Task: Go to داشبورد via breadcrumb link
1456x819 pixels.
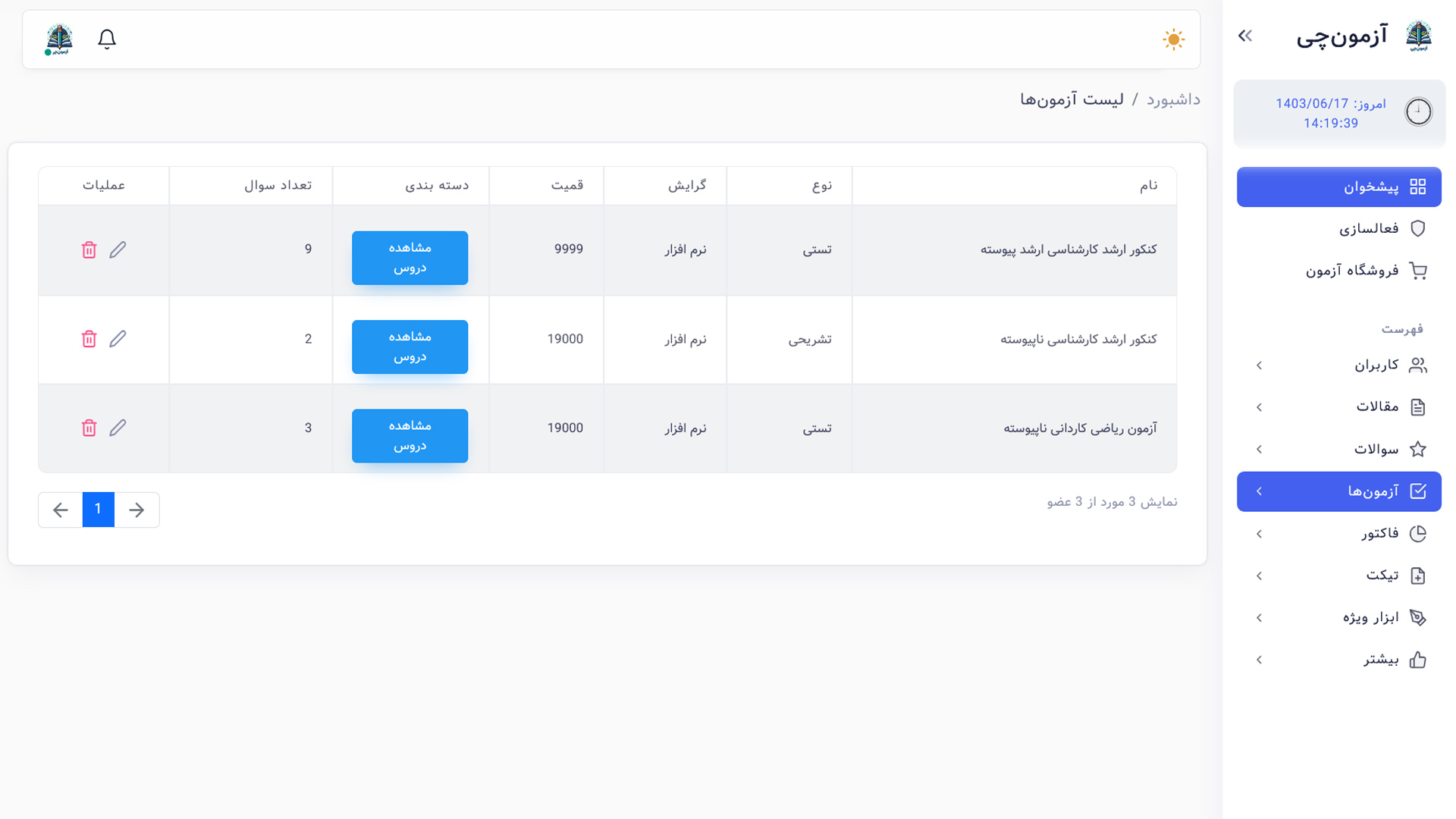Action: 1172,99
